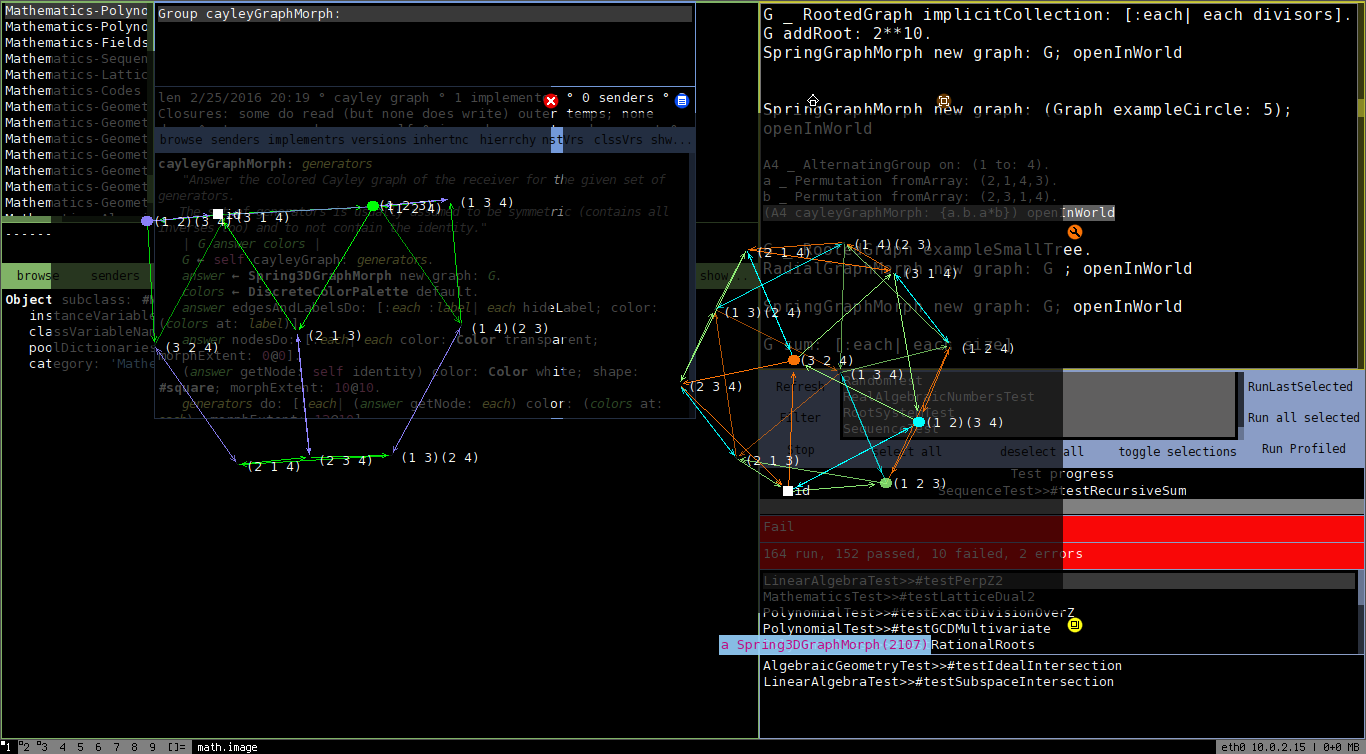Select 'PolynomialTest>>#testGCDMultivariate' failure
Image resolution: width=1366 pixels, height=754 pixels.
[1058, 629]
